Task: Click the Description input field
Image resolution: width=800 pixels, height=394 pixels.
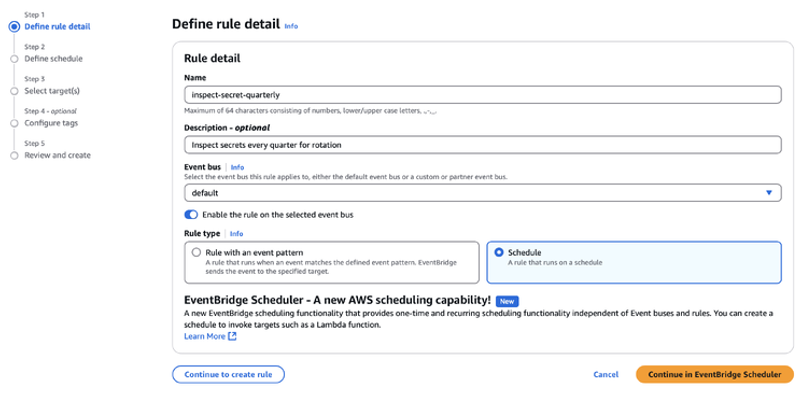Action: pyautogui.click(x=483, y=145)
